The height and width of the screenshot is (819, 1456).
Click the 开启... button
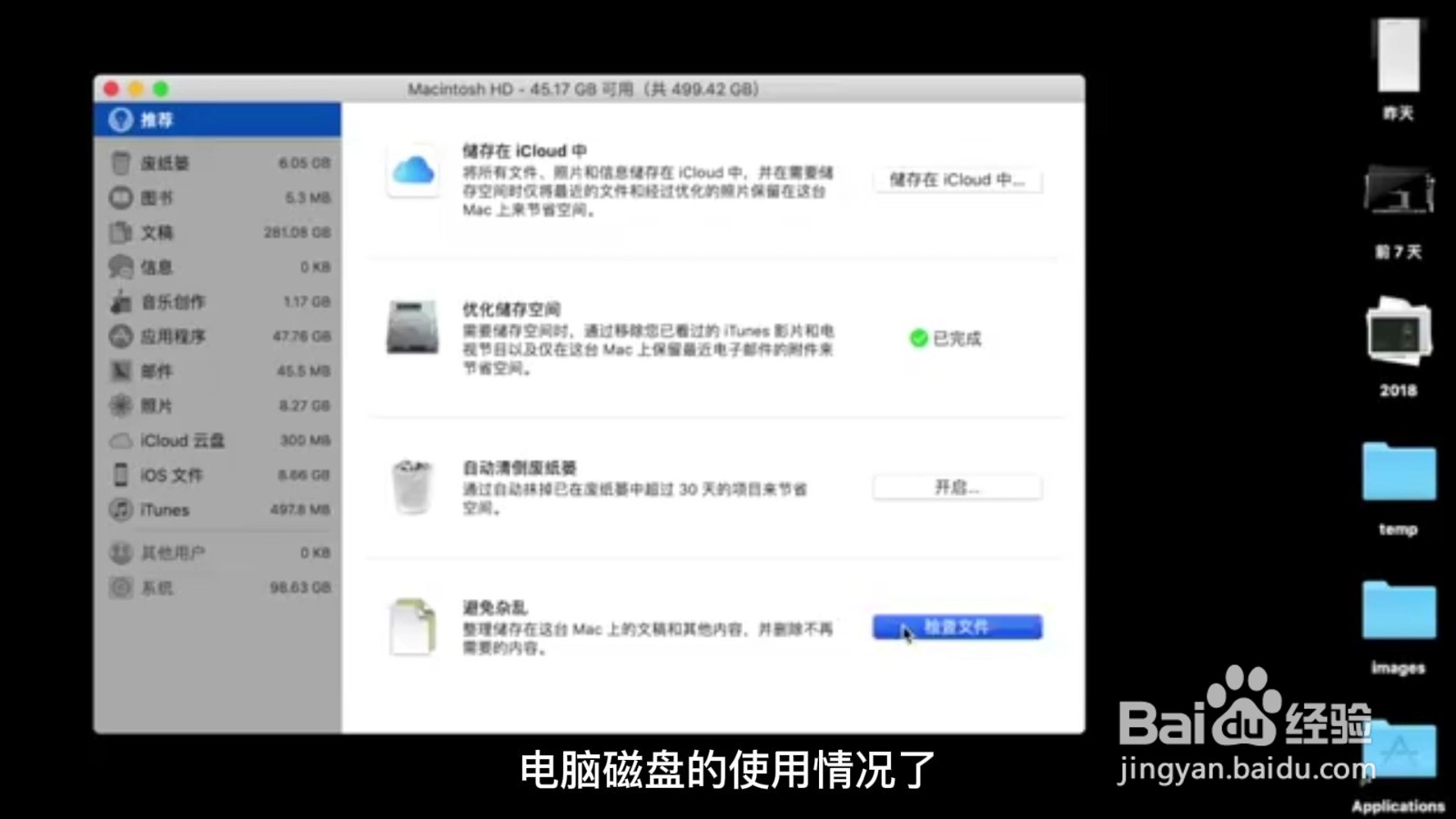click(x=957, y=488)
